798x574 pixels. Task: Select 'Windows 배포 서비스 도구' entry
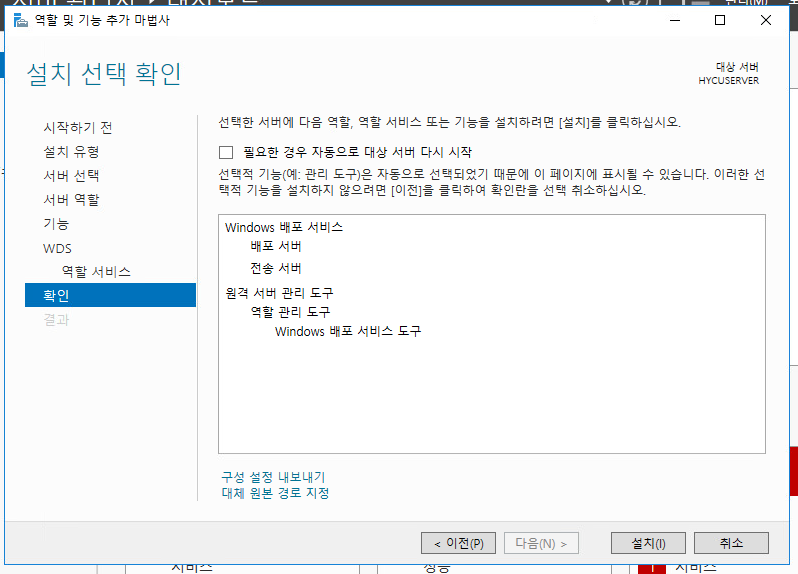pos(348,331)
